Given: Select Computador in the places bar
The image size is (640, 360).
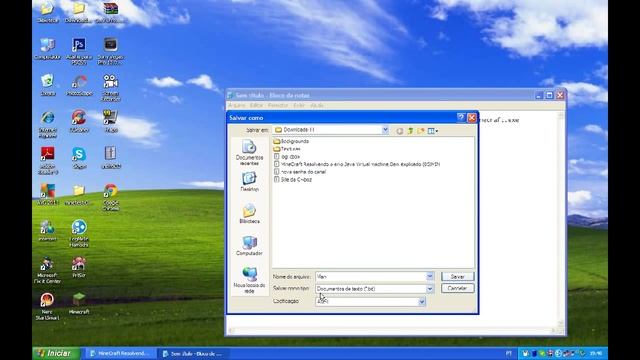Looking at the screenshot, I should click(x=249, y=246).
